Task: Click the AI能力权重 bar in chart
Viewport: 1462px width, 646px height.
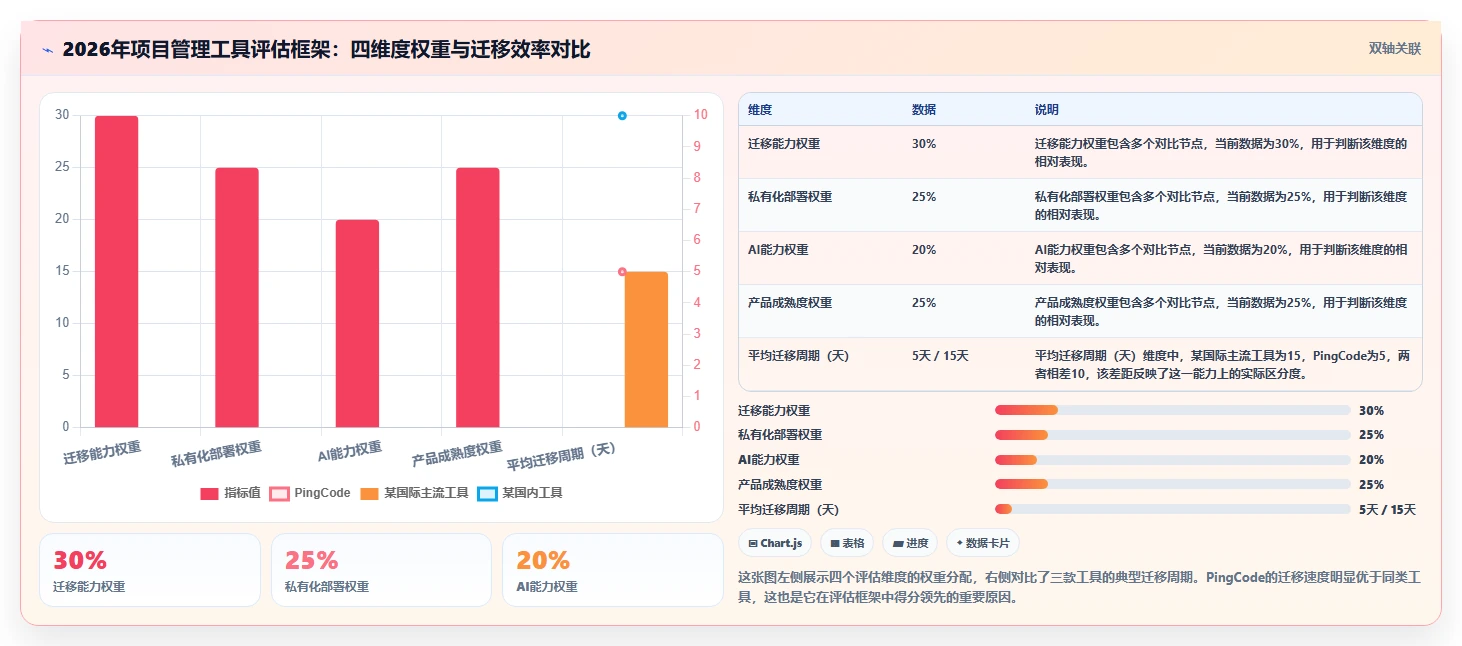Action: click(x=357, y=324)
